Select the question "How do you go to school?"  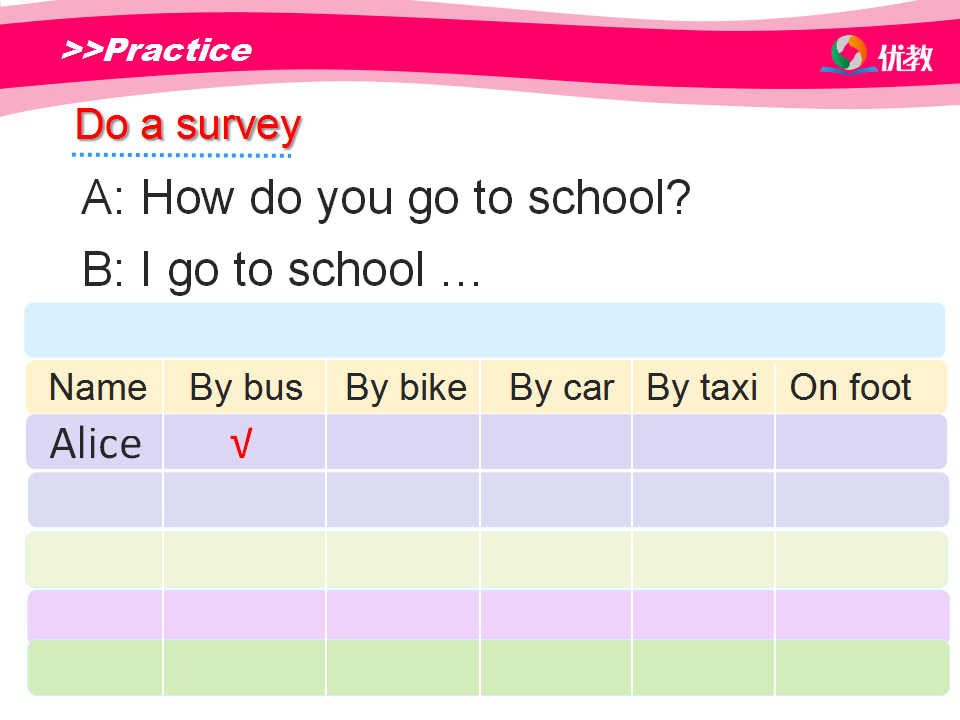pyautogui.click(x=386, y=198)
